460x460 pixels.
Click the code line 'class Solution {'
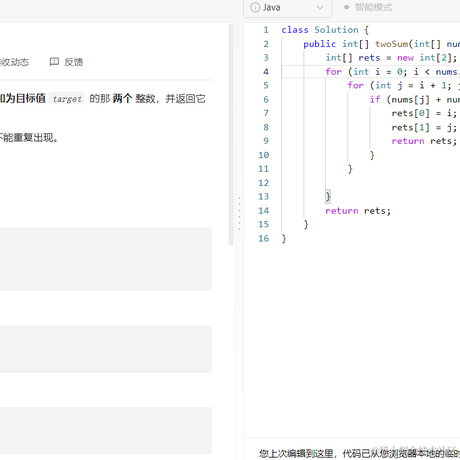(325, 30)
